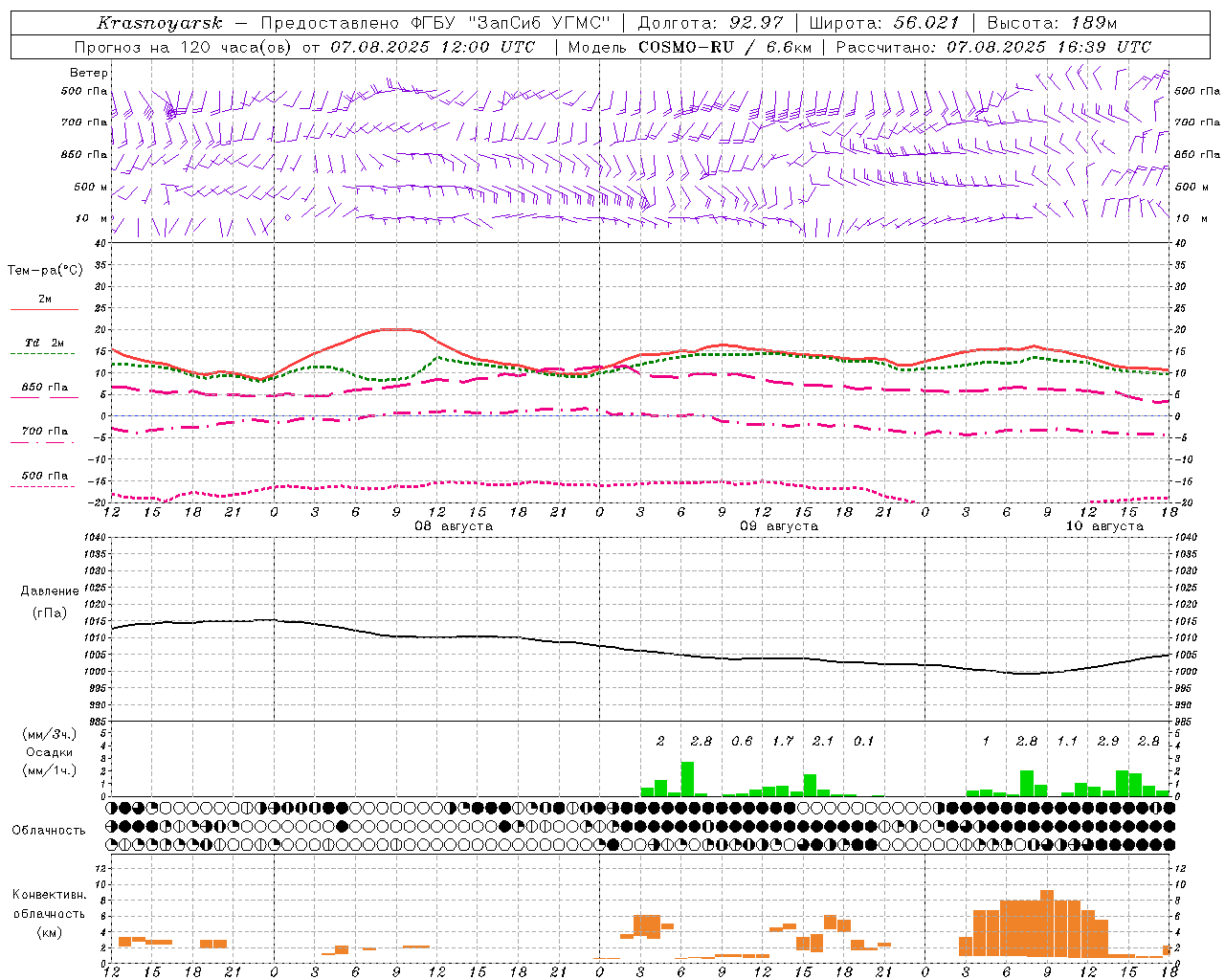Image resolution: width=1225 pixels, height=980 pixels.
Task: Click the '0.6' precipitation total value
Action: (x=742, y=742)
